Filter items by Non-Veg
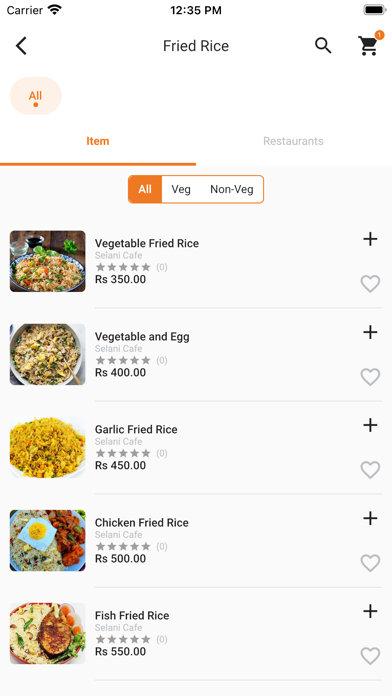 point(232,190)
